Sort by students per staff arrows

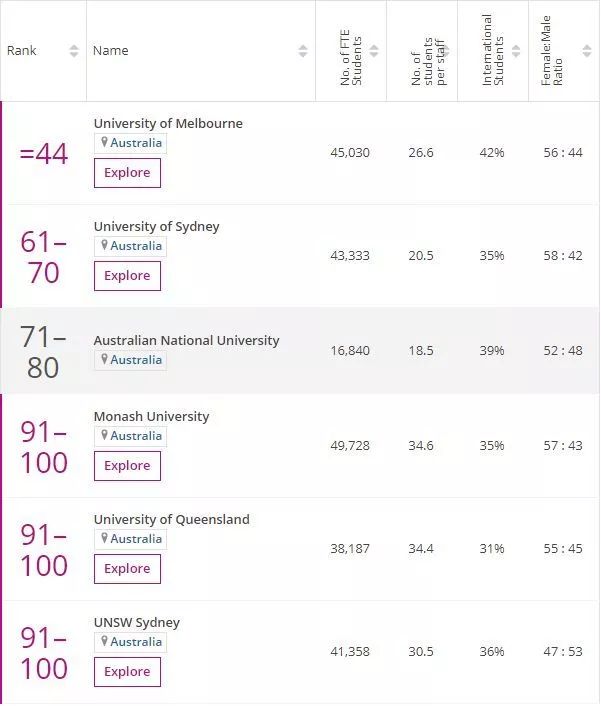[446, 51]
